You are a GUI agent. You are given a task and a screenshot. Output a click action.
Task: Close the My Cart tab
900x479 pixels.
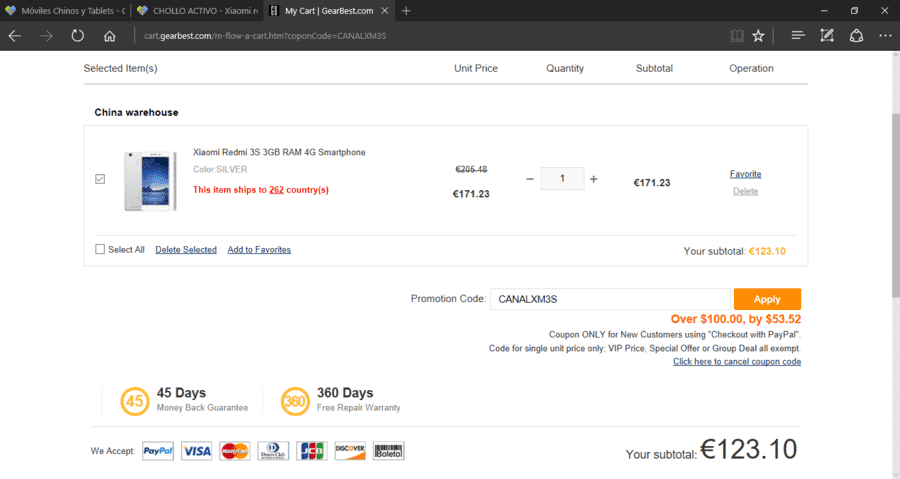point(385,10)
